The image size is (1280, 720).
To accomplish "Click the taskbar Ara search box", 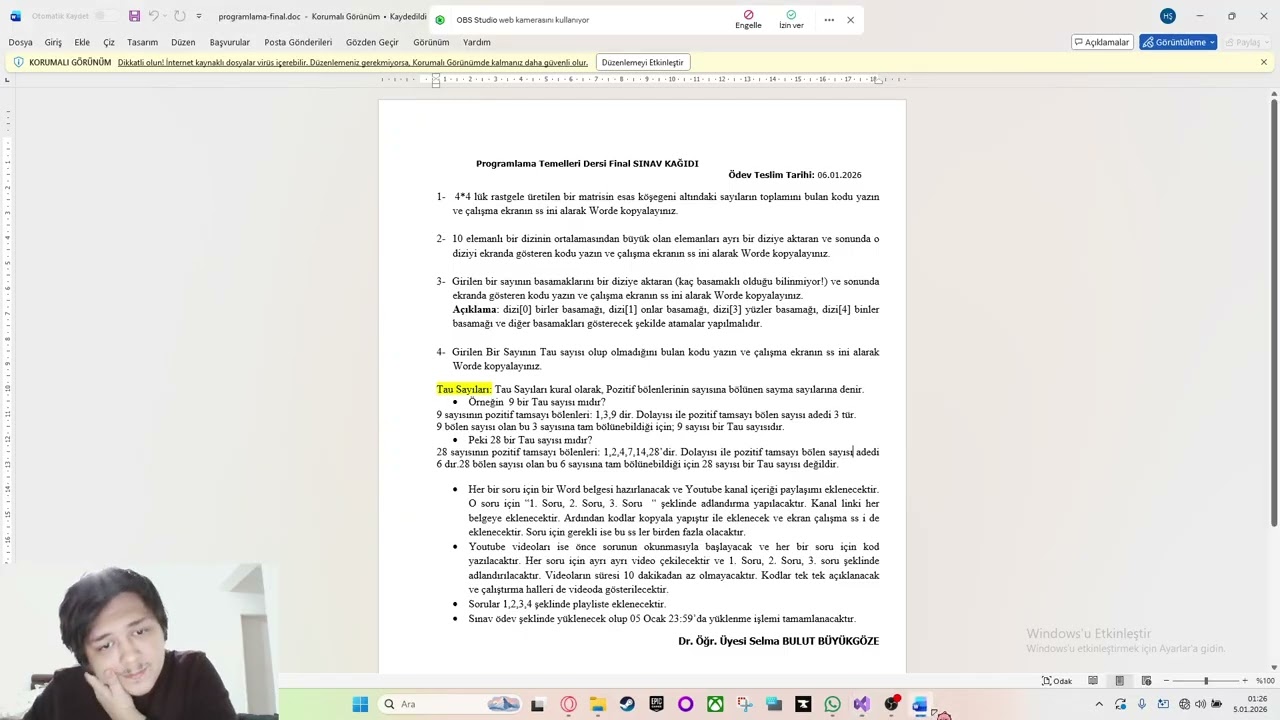I will [450, 704].
